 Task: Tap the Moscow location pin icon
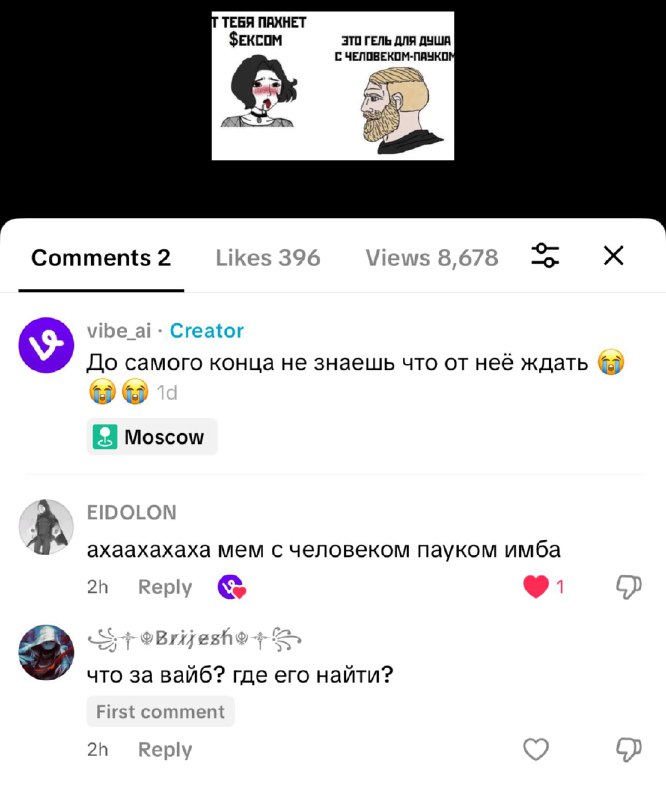(105, 437)
